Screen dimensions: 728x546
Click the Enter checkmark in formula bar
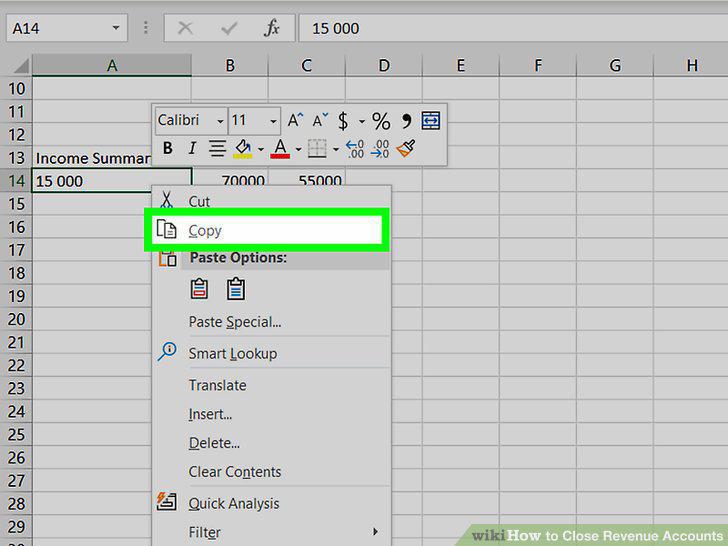coord(229,28)
